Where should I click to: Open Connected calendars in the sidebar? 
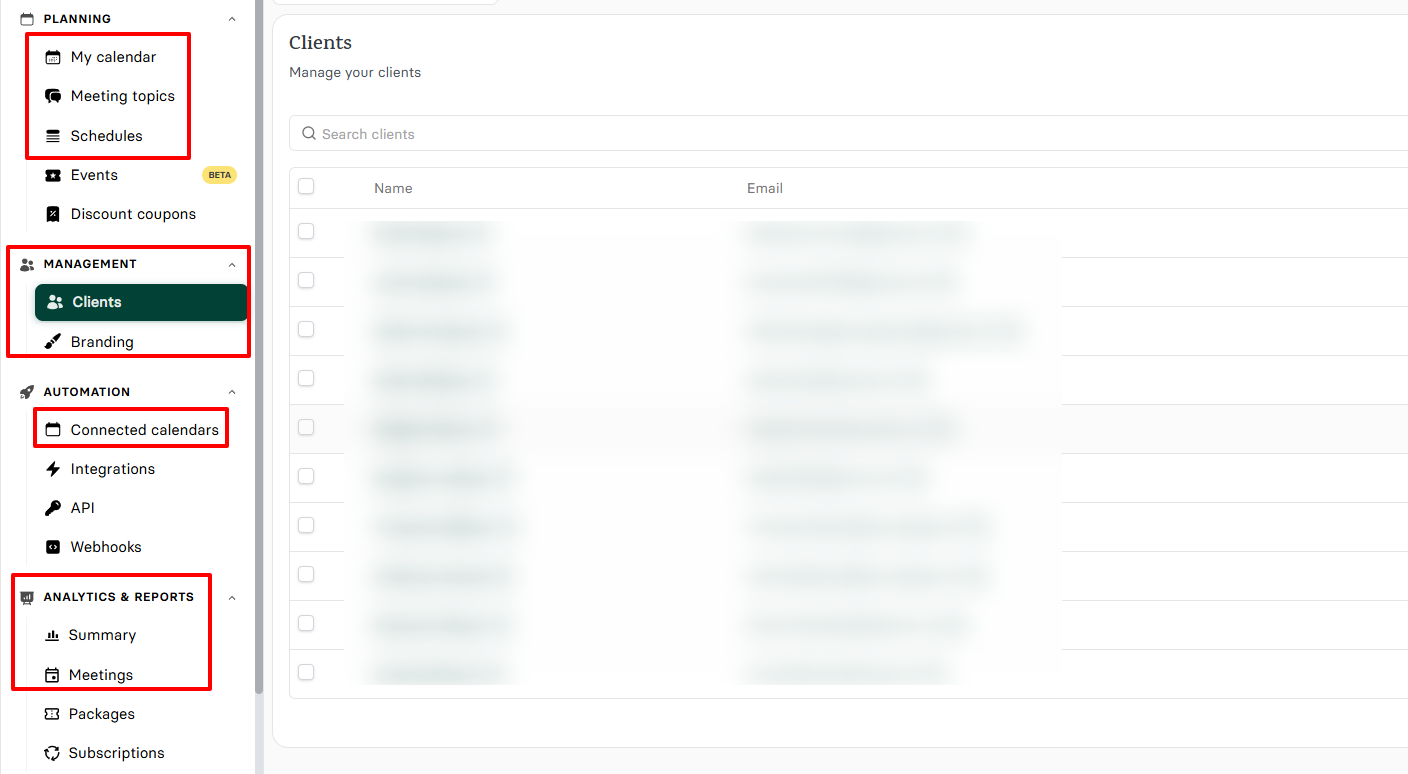click(x=144, y=430)
